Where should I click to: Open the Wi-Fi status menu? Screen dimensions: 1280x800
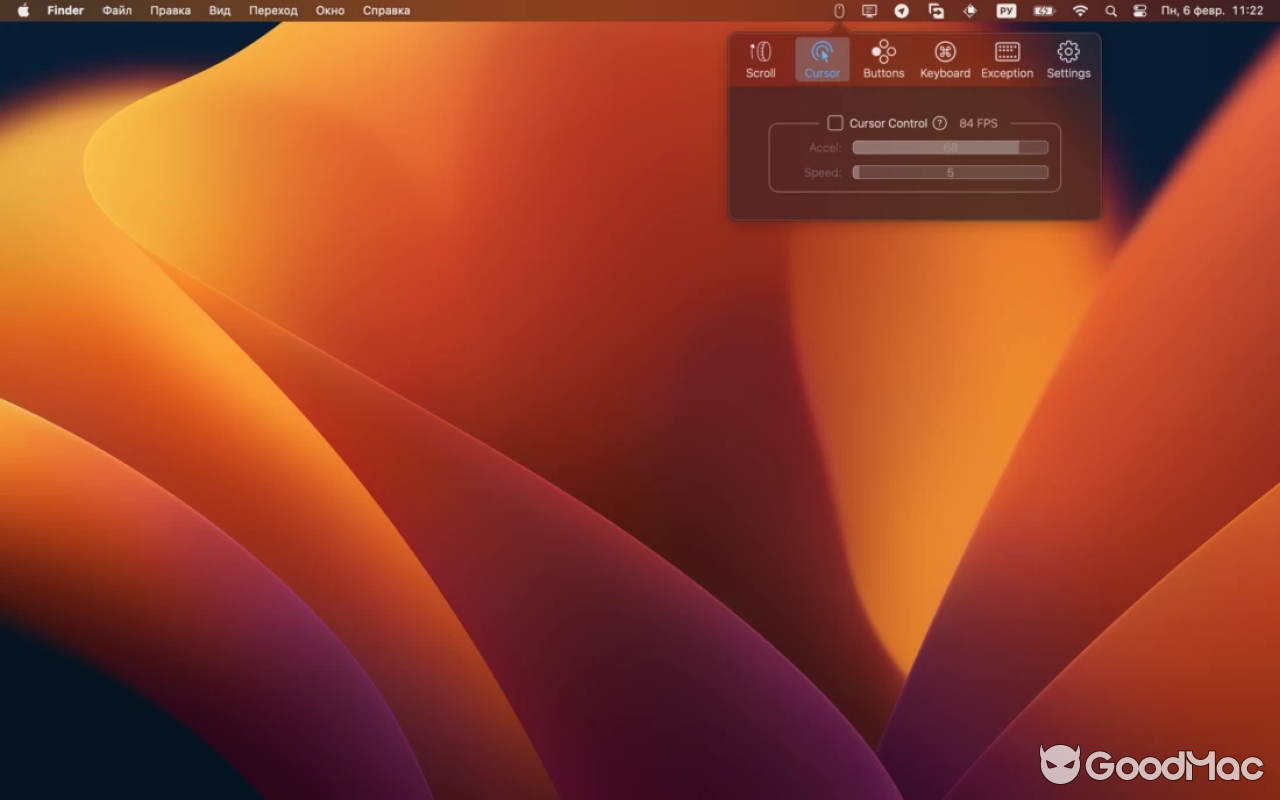click(x=1080, y=11)
